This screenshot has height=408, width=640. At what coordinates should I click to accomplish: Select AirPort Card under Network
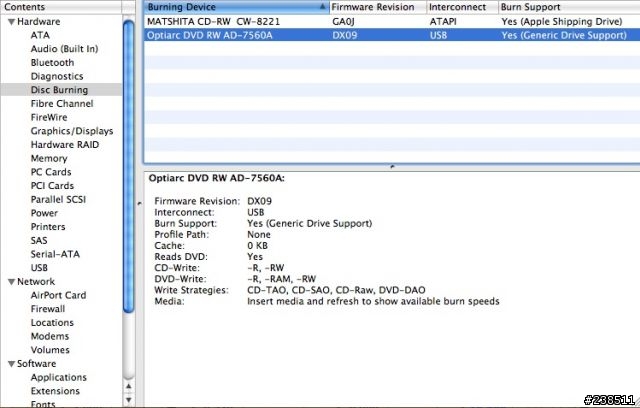click(58, 295)
